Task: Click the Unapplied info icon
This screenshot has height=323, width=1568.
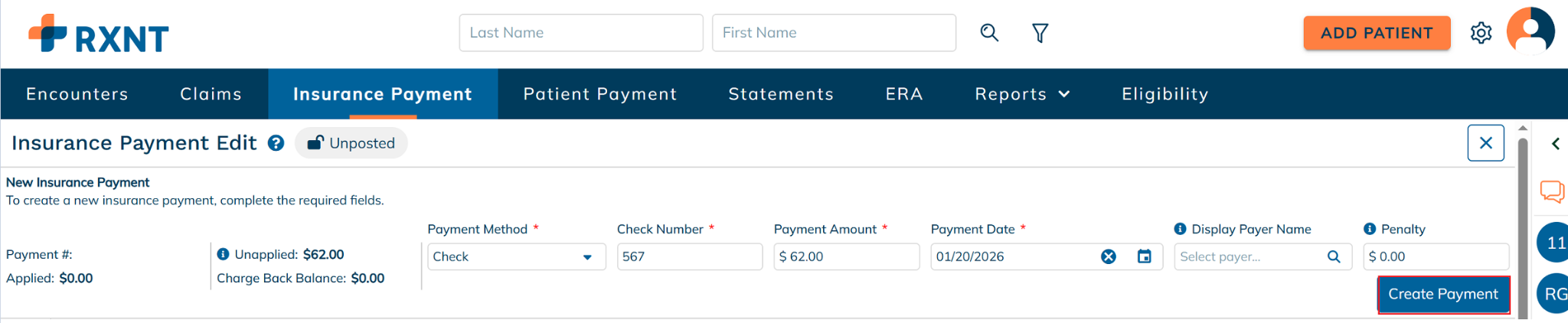Action: (223, 254)
